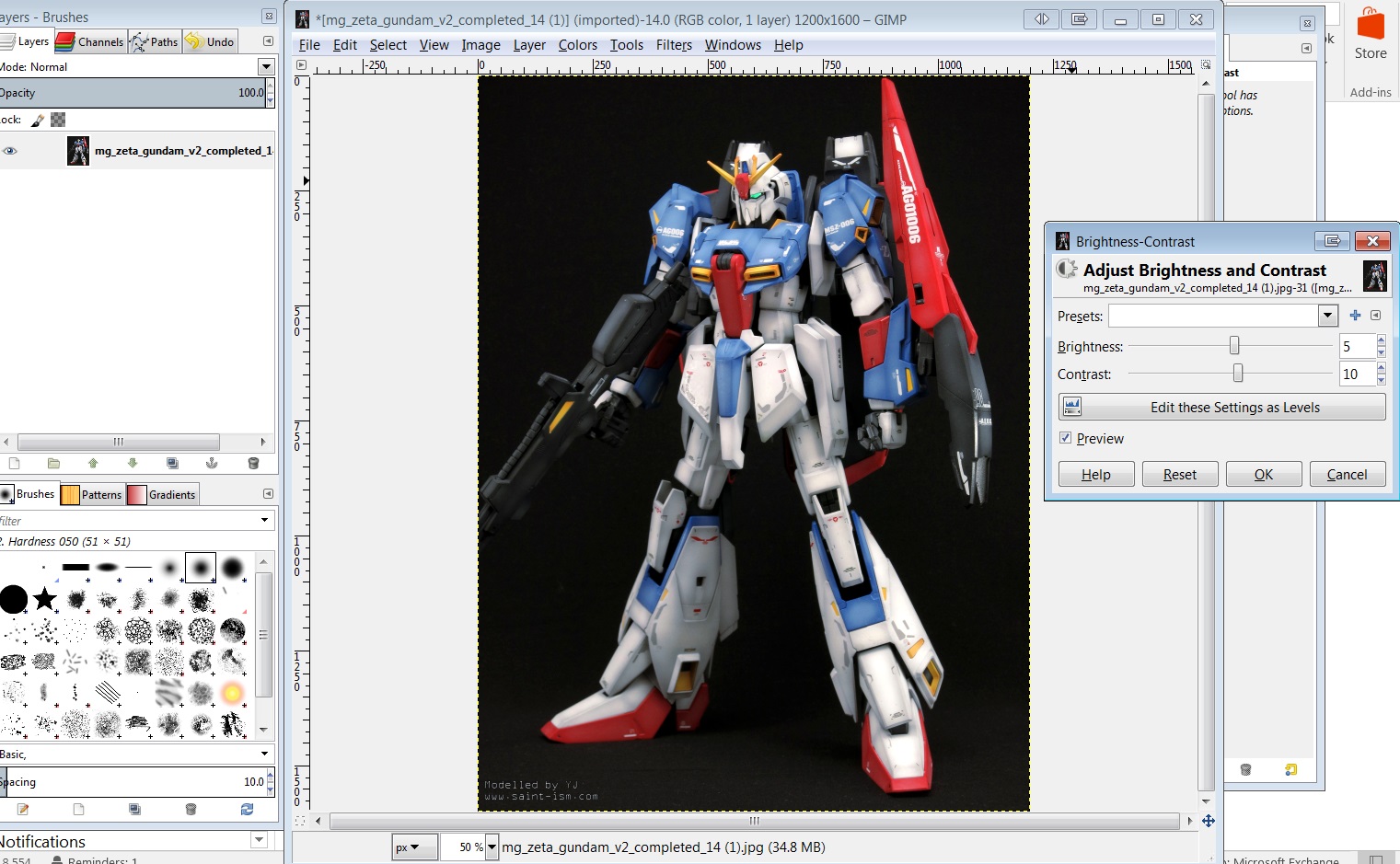This screenshot has height=864, width=1400.
Task: Click the layer Opacity slider bar
Action: [132, 92]
